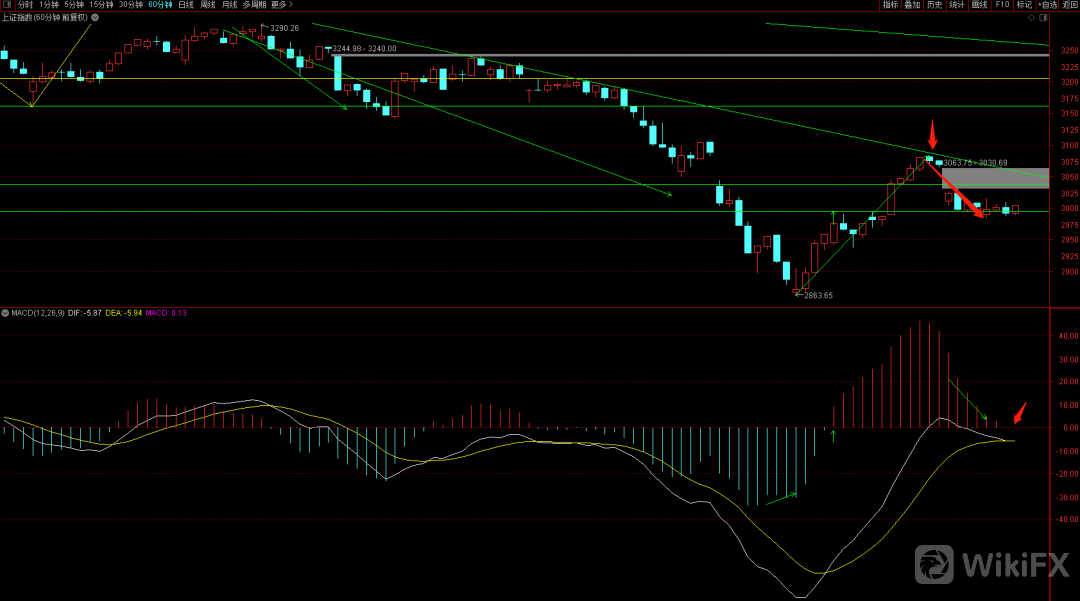
Task: Select the 15分钟 timeframe
Action: (101, 5)
